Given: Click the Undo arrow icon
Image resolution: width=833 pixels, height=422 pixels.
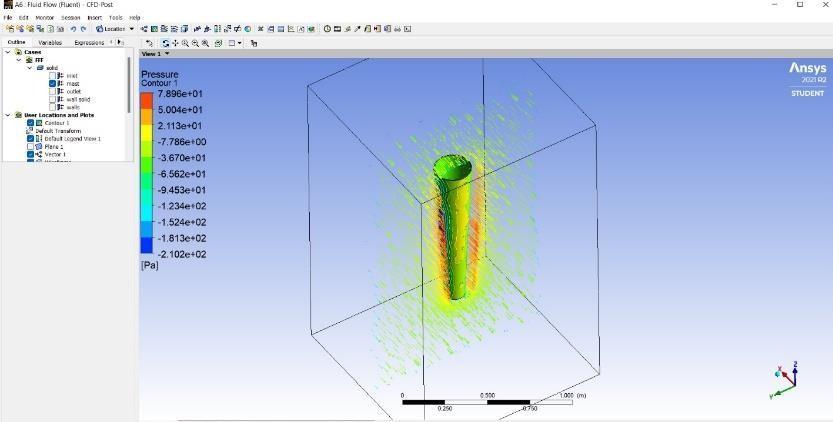Looking at the screenshot, I should pos(73,29).
